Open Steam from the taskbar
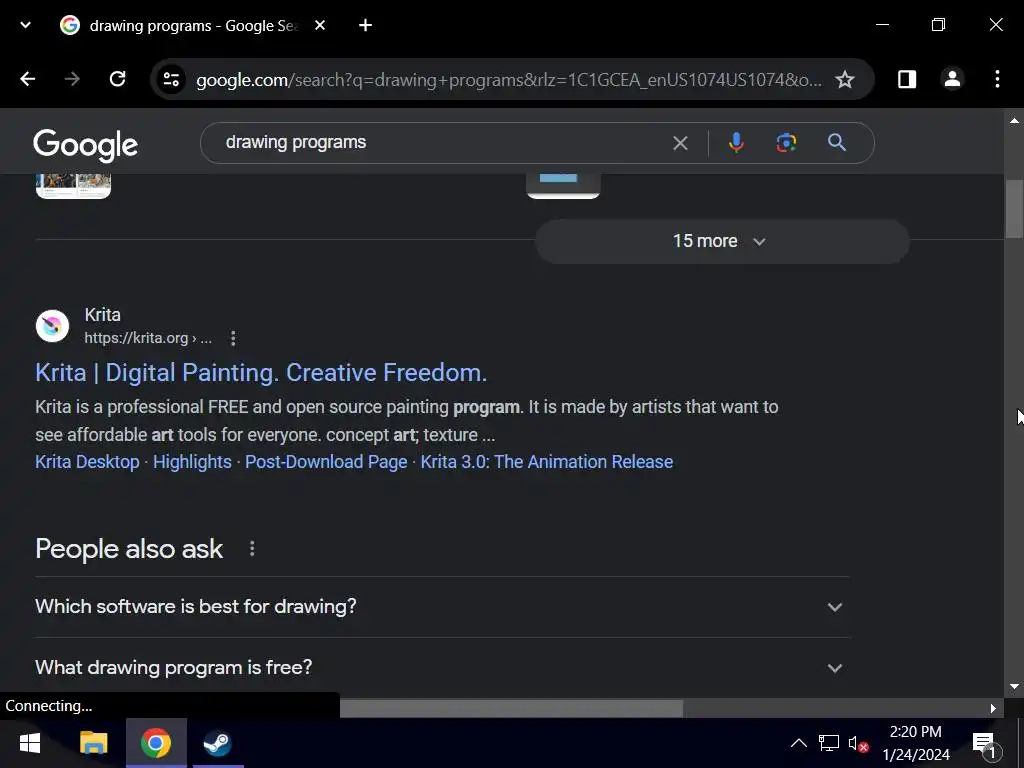 coord(217,743)
